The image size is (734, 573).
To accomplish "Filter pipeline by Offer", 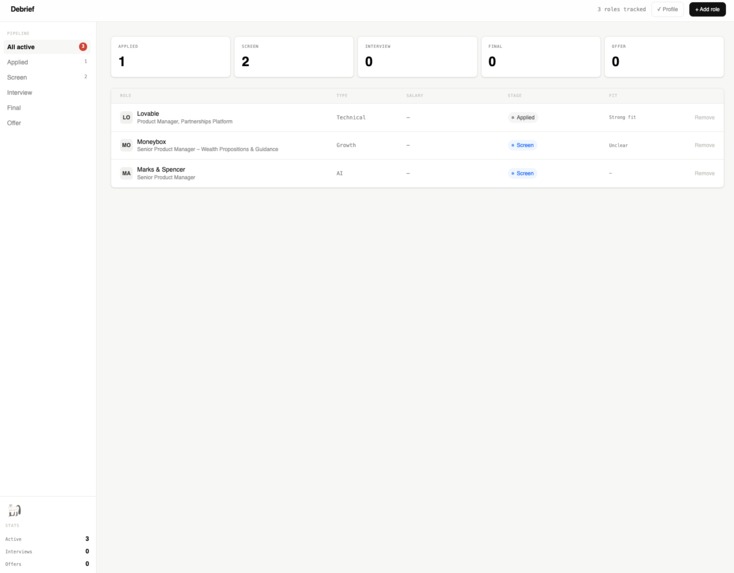I will click(46, 123).
